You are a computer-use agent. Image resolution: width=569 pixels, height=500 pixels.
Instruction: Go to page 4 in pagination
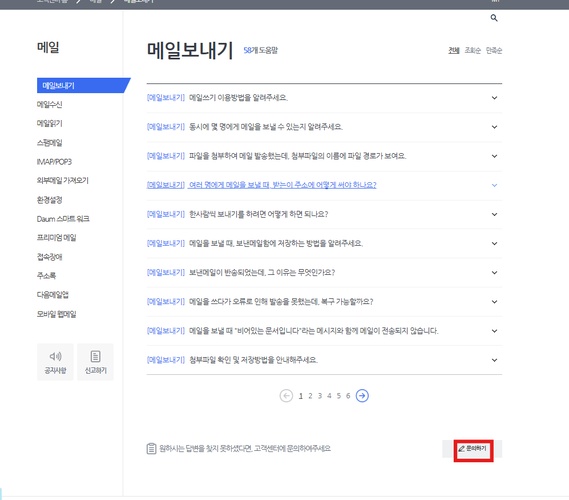(329, 396)
